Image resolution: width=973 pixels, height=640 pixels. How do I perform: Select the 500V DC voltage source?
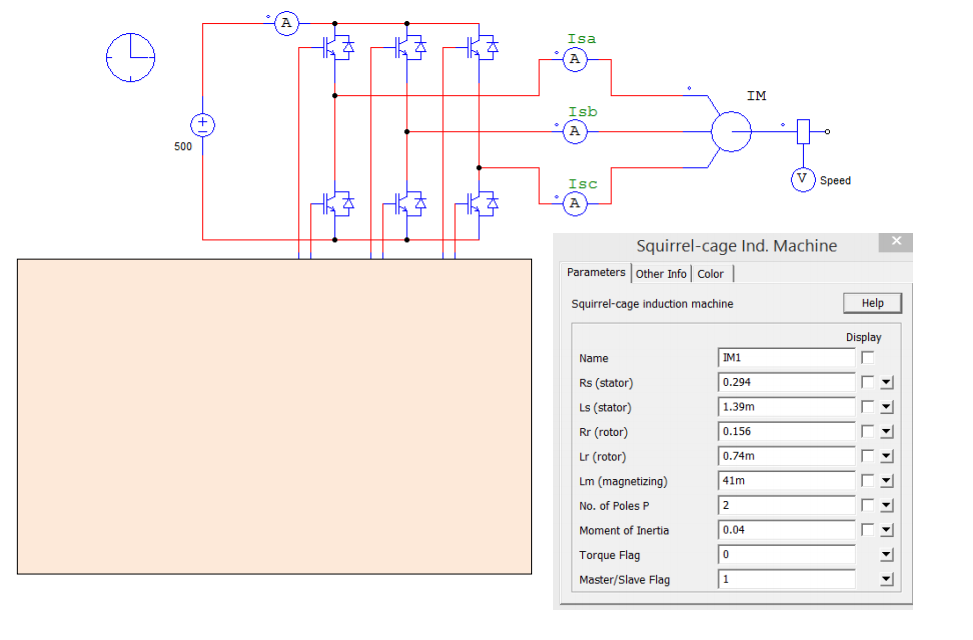tap(203, 125)
